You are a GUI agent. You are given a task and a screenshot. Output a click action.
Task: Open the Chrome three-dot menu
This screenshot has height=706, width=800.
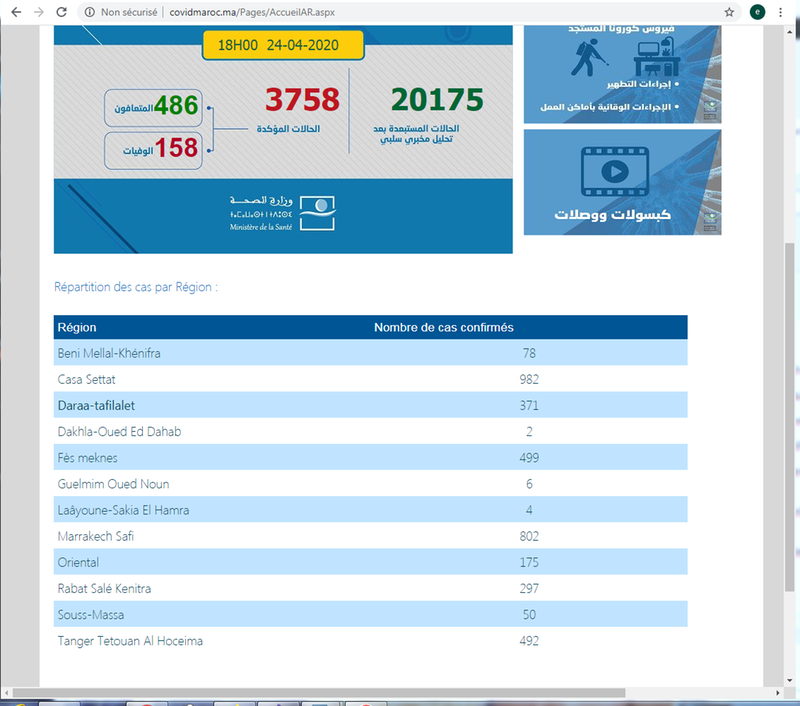point(782,12)
